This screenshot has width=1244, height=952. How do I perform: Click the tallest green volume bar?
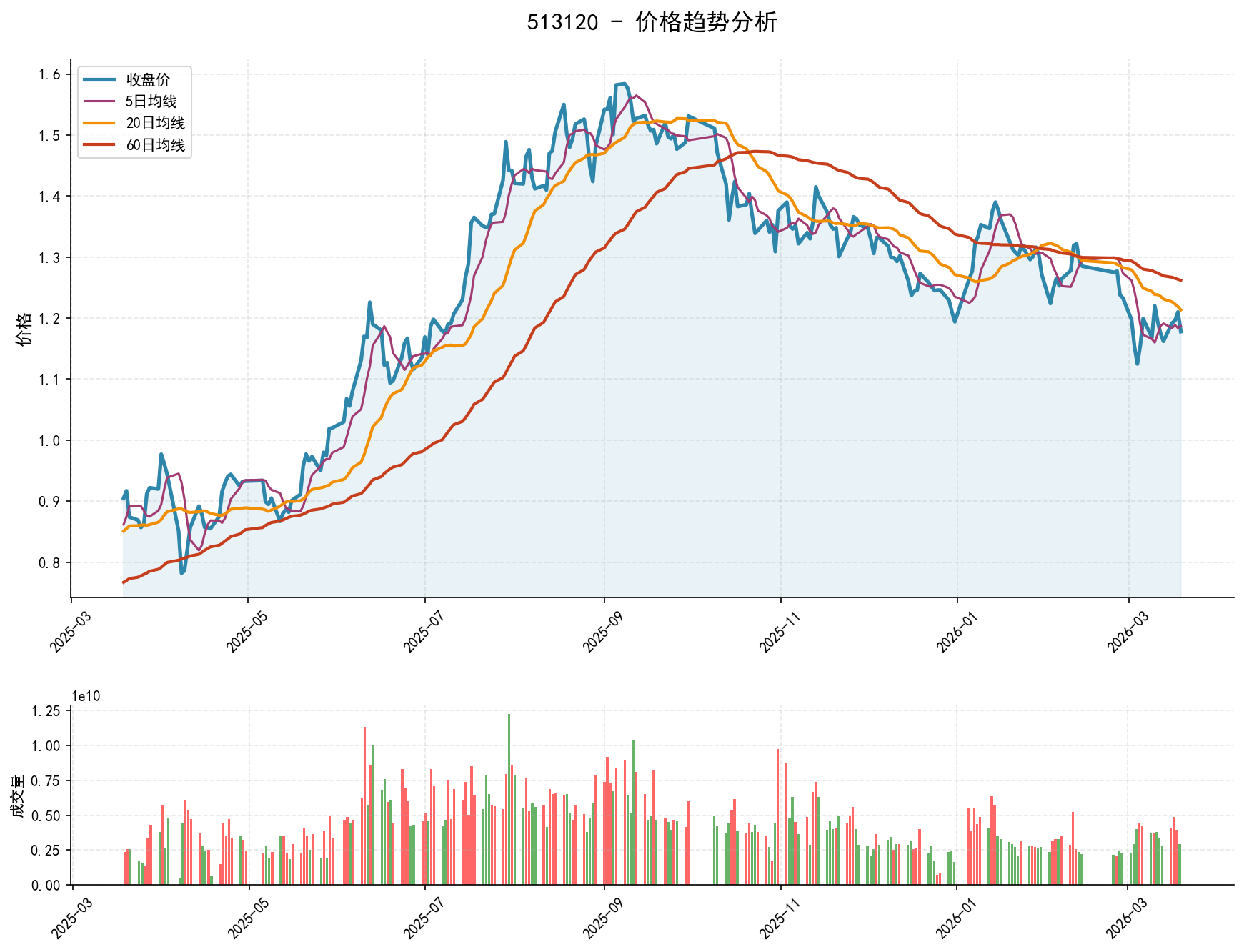509,799
